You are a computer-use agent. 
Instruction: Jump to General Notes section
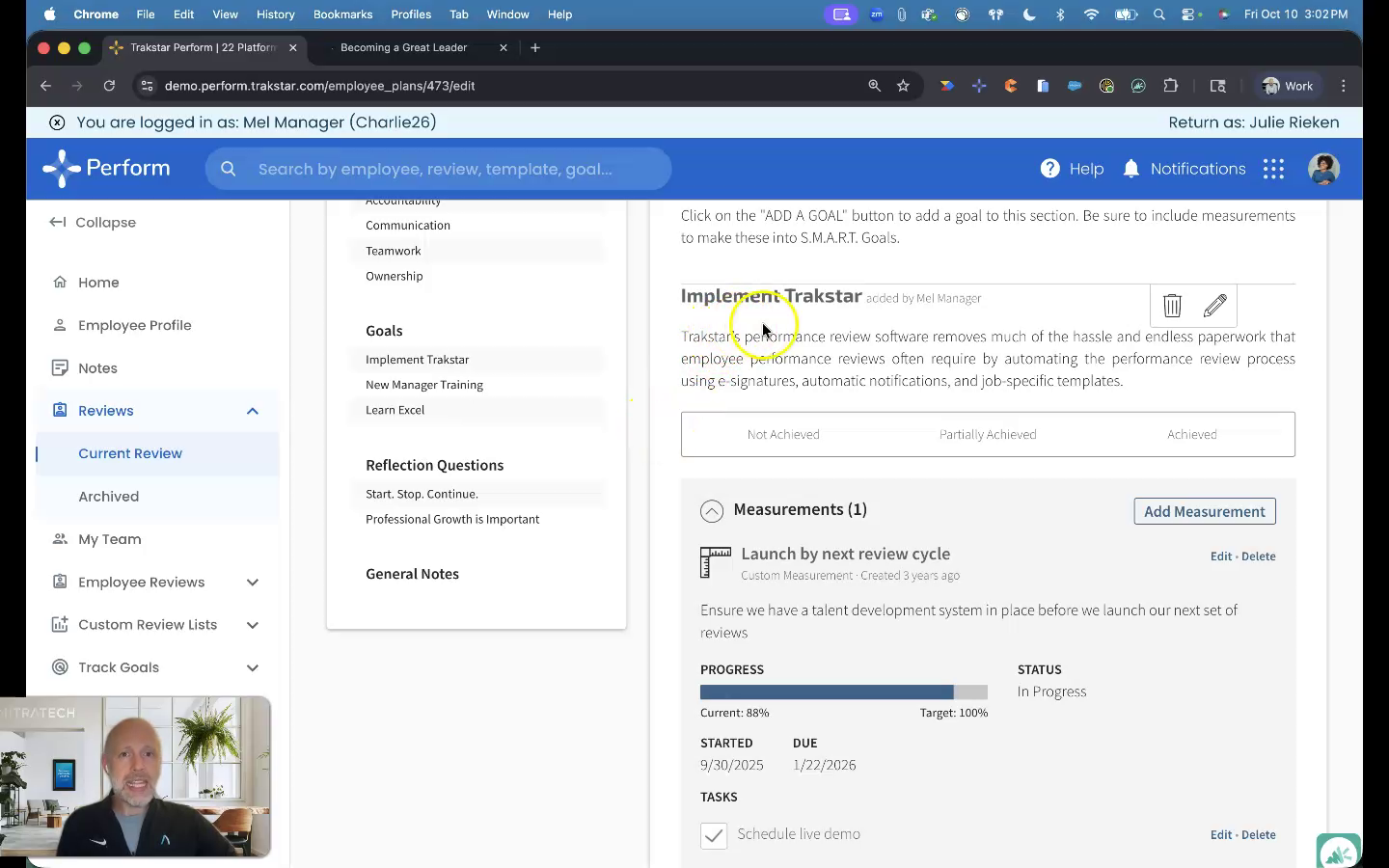(412, 574)
